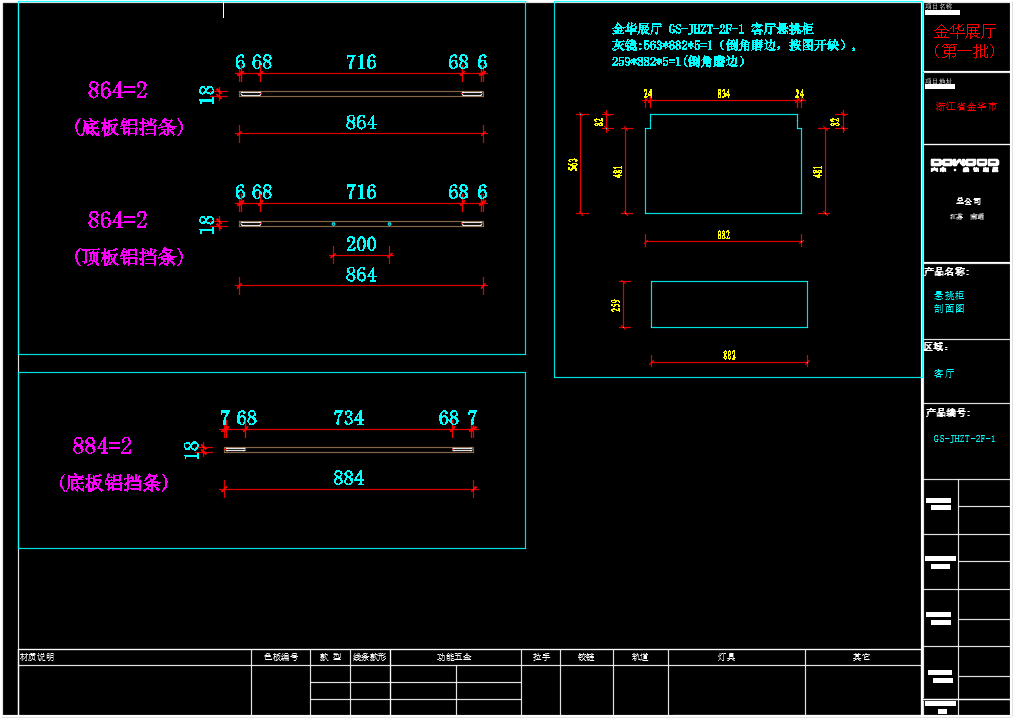Select the heading "金华展厅 GS-JHZT-2F-1 客厅悬挑柜"
This screenshot has width=1013, height=718.
coord(713,29)
